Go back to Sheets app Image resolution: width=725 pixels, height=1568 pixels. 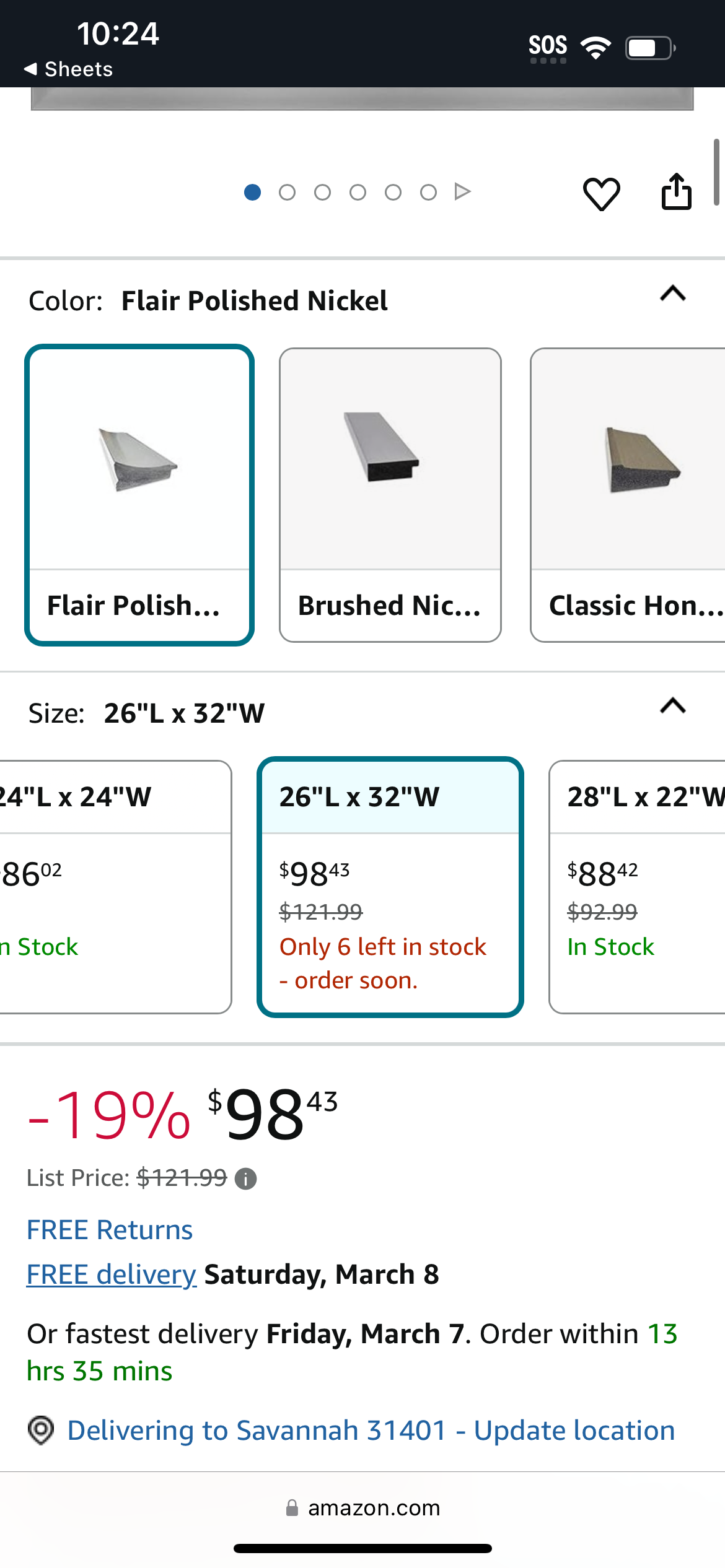tap(68, 69)
